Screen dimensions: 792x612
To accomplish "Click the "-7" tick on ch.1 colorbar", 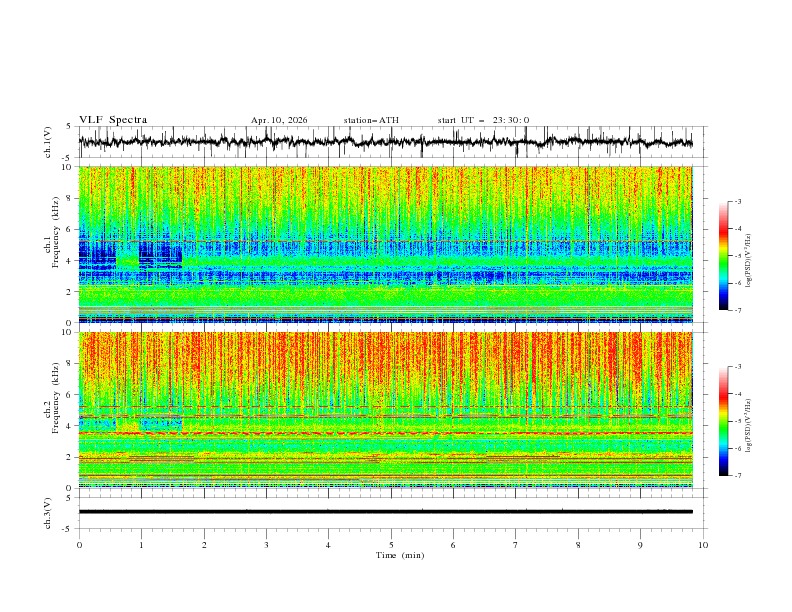I will (x=738, y=310).
